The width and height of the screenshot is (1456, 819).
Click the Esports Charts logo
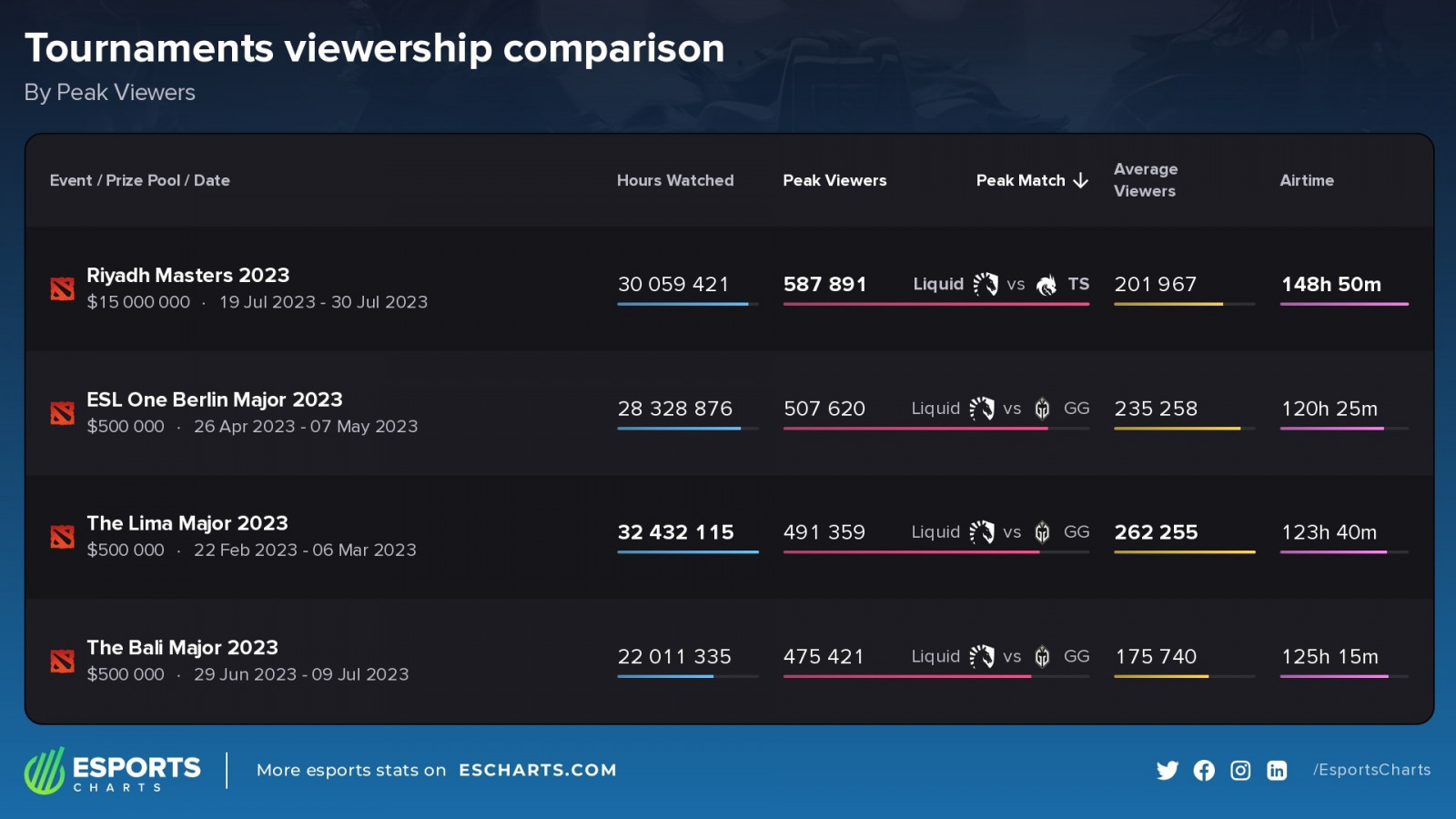point(113,771)
